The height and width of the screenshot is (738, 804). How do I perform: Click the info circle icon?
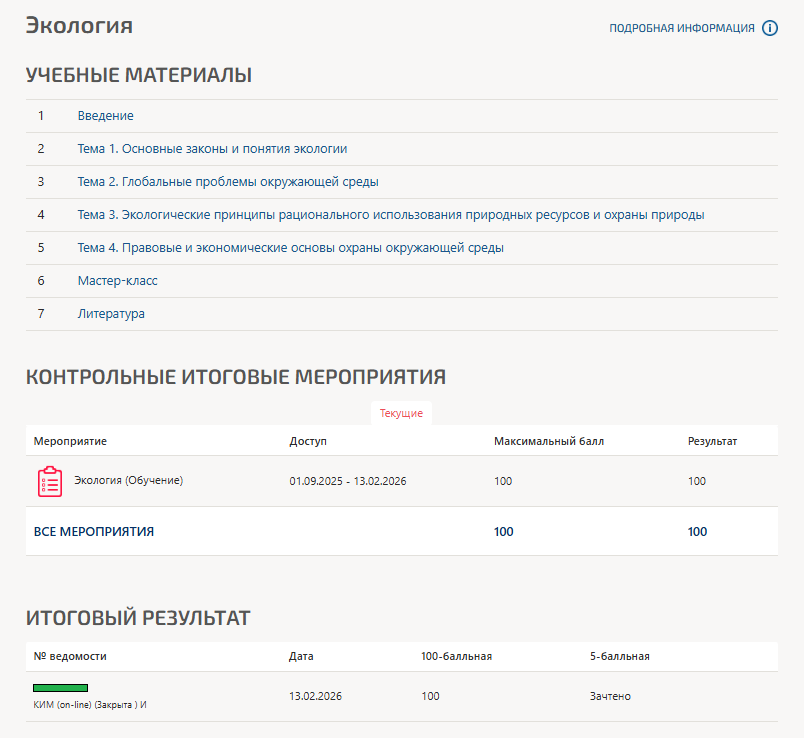click(x=770, y=28)
